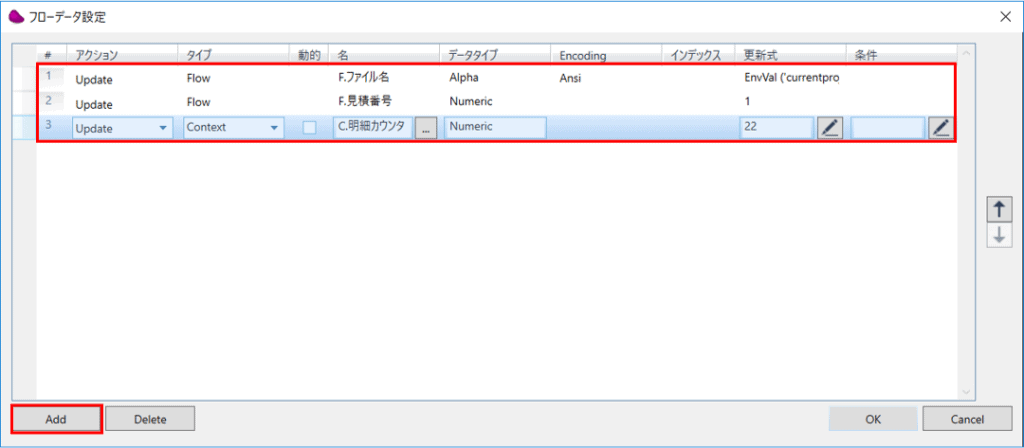Image resolution: width=1024 pixels, height=448 pixels.
Task: Move selected row down with arrow button
Action: [998, 235]
